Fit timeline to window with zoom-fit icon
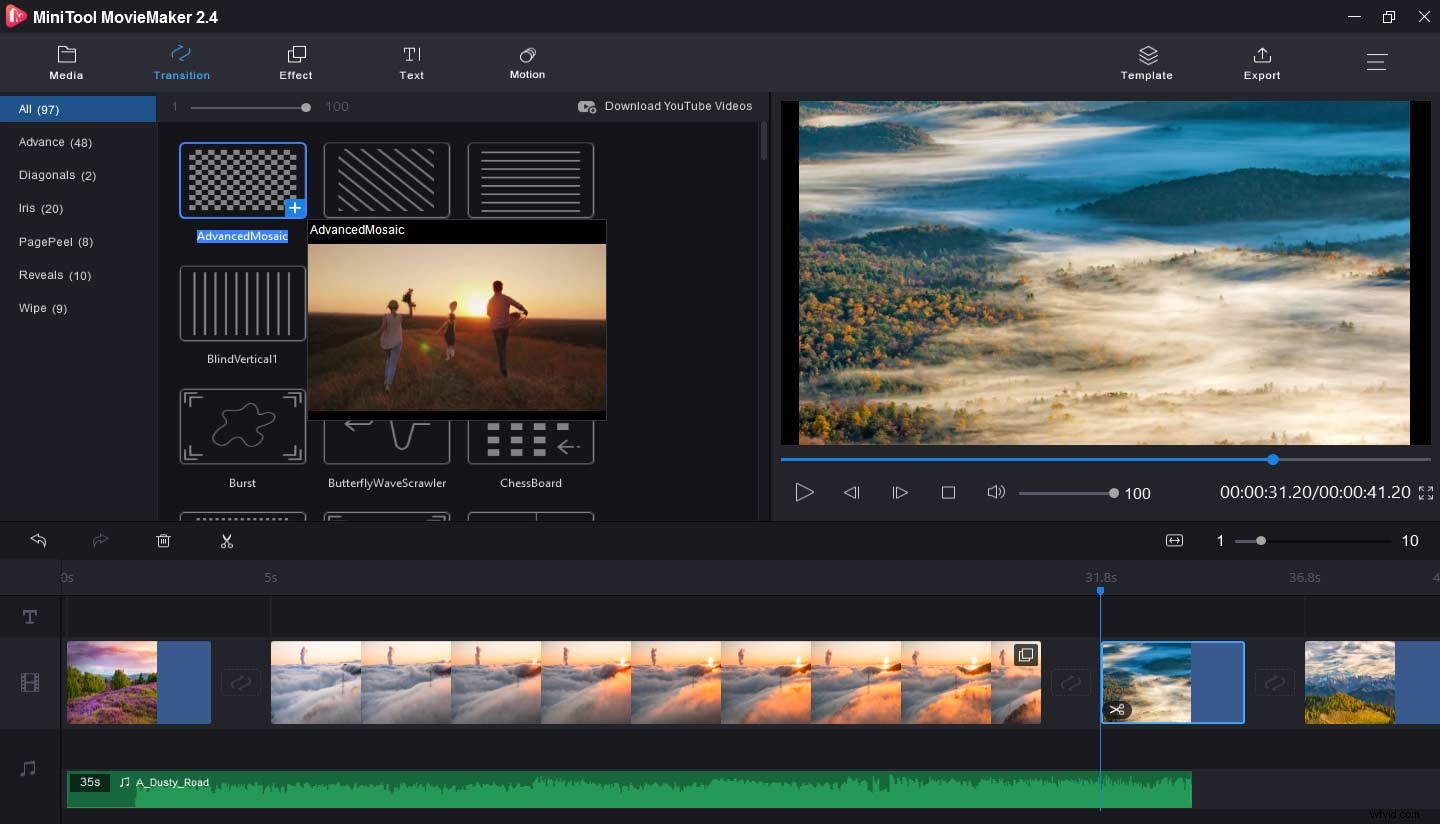Image resolution: width=1440 pixels, height=824 pixels. point(1174,541)
